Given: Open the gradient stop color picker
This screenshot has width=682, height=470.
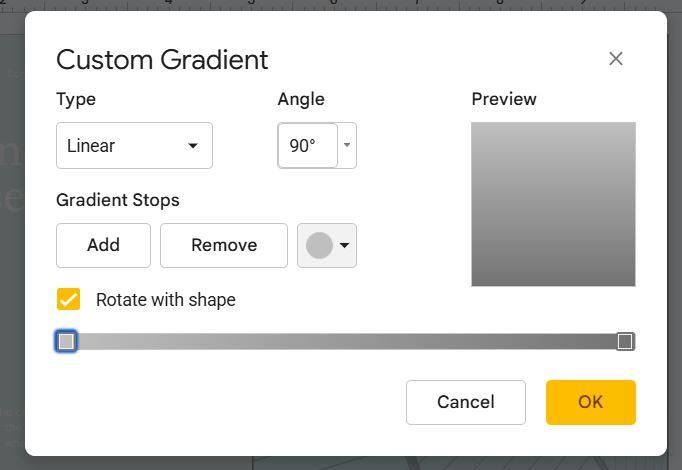Looking at the screenshot, I should (x=327, y=245).
